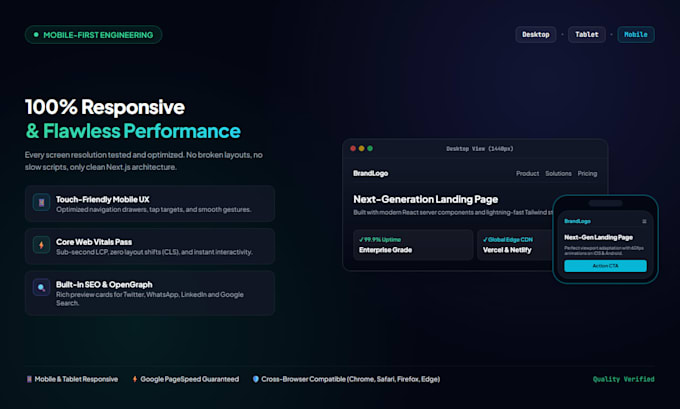This screenshot has height=409, width=680.
Task: Open the Product nav link
Action: tap(527, 173)
